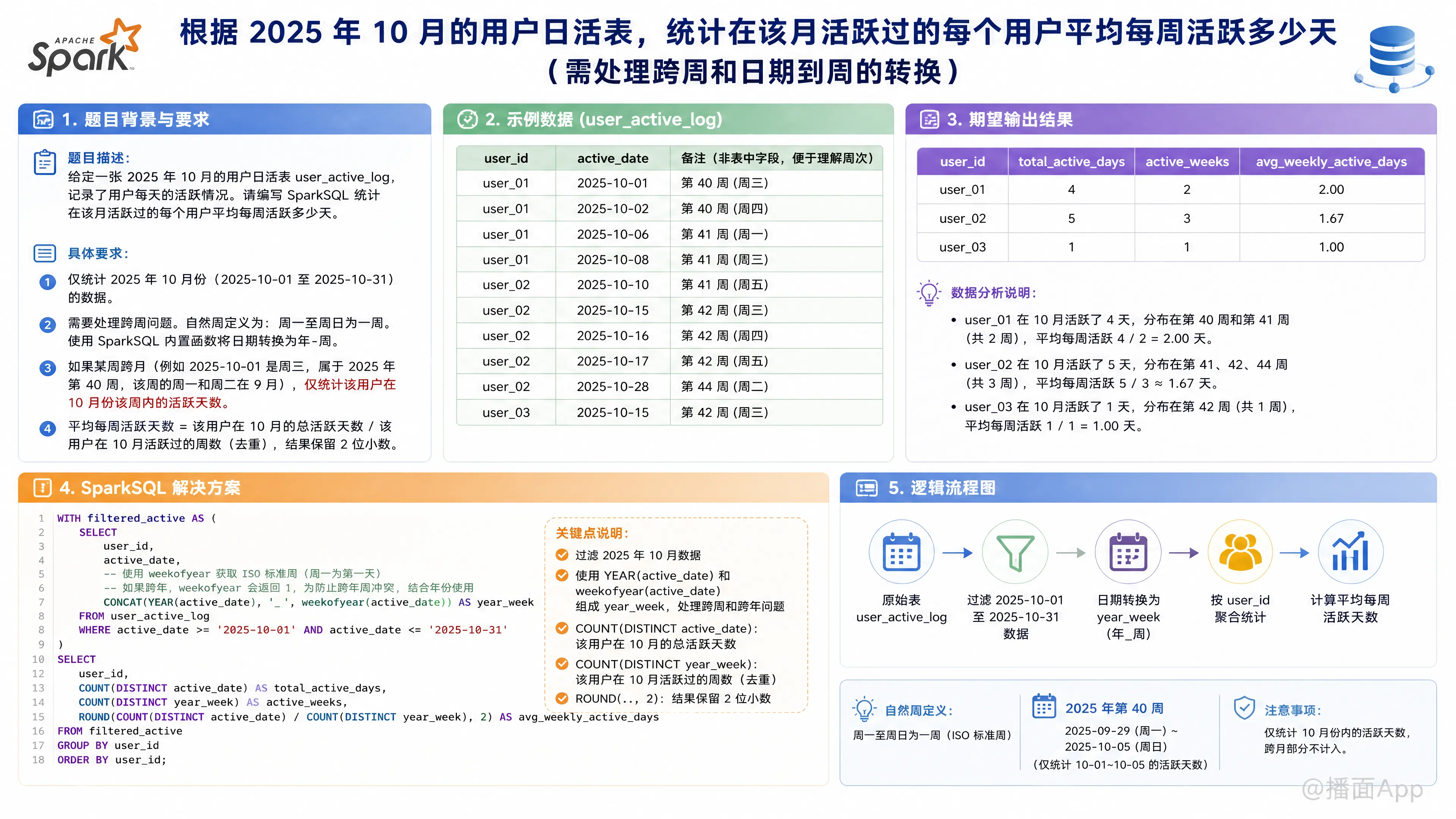The image size is (1456, 819).
Task: Click the calendar icon beside 2025 年第 40 周
Action: click(1044, 706)
